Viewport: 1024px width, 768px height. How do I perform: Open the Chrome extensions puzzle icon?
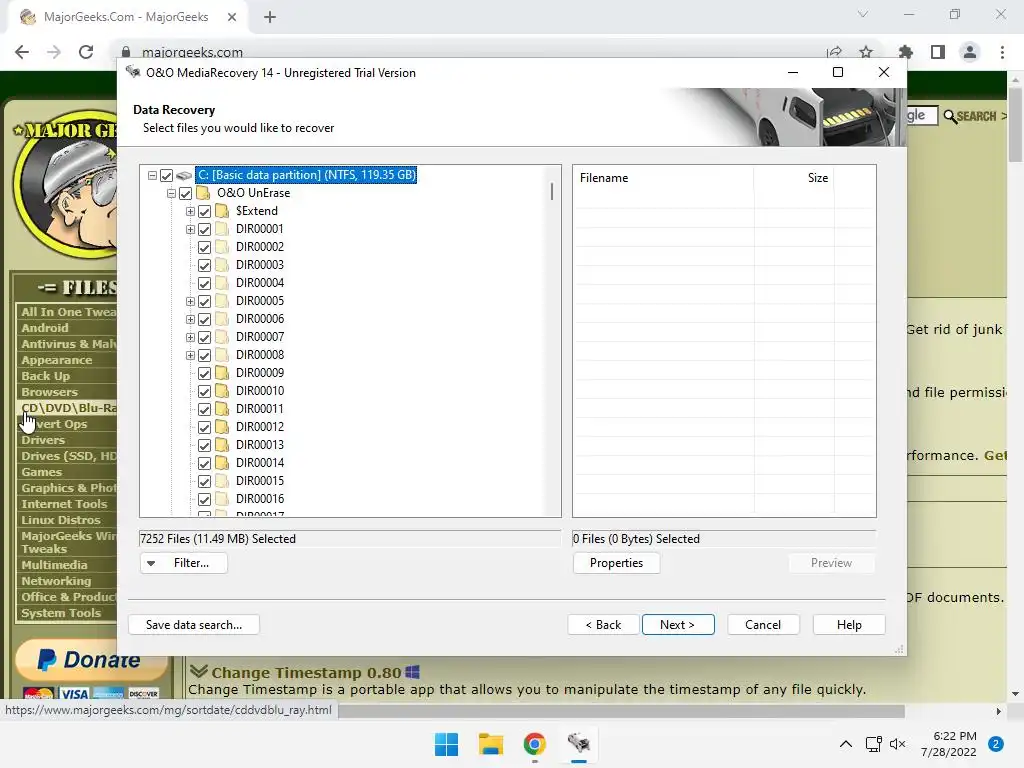906,52
